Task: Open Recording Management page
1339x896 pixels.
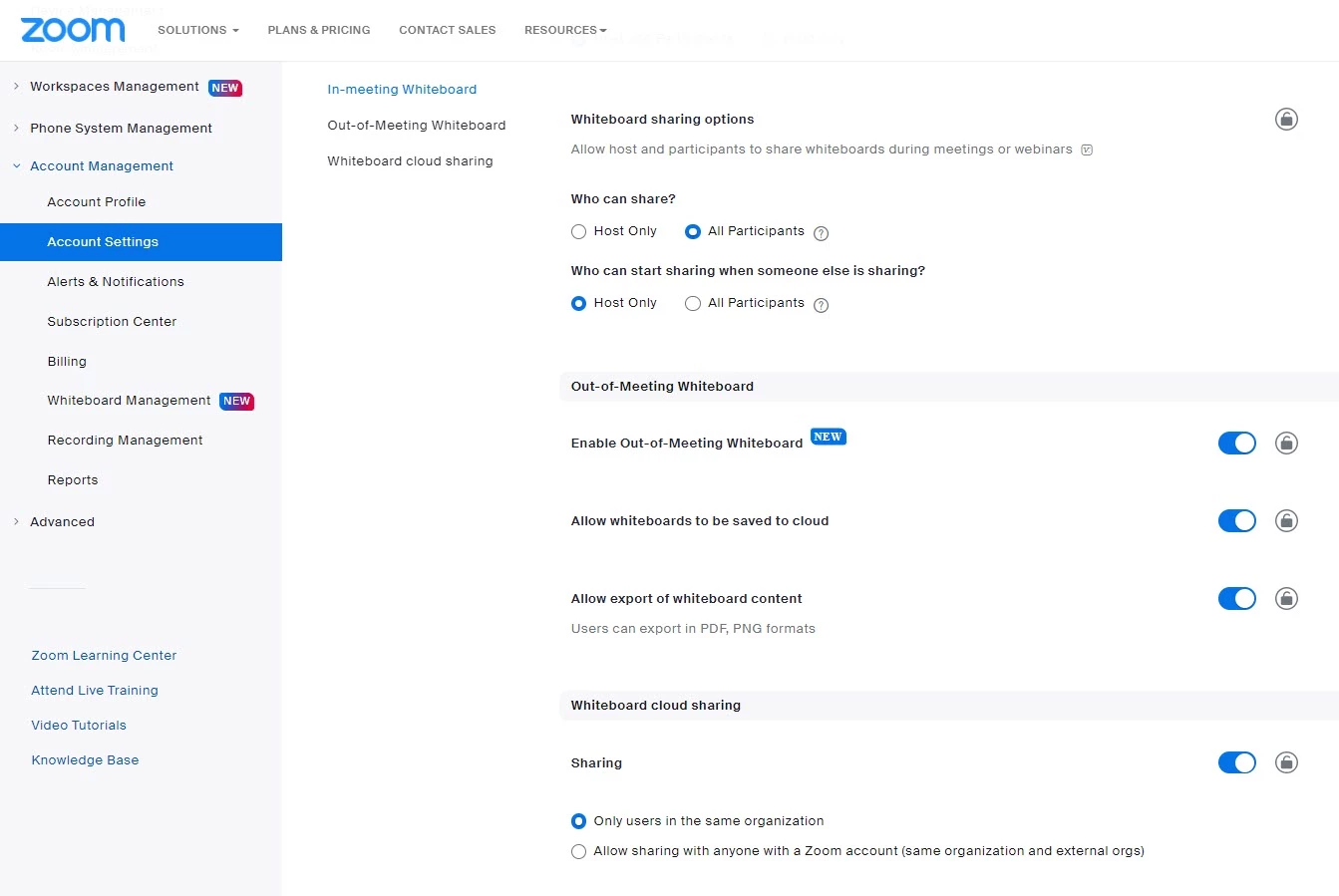Action: tap(125, 440)
